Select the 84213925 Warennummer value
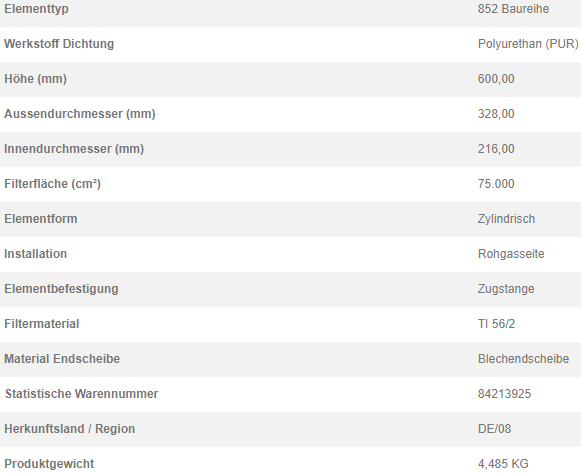 [504, 394]
